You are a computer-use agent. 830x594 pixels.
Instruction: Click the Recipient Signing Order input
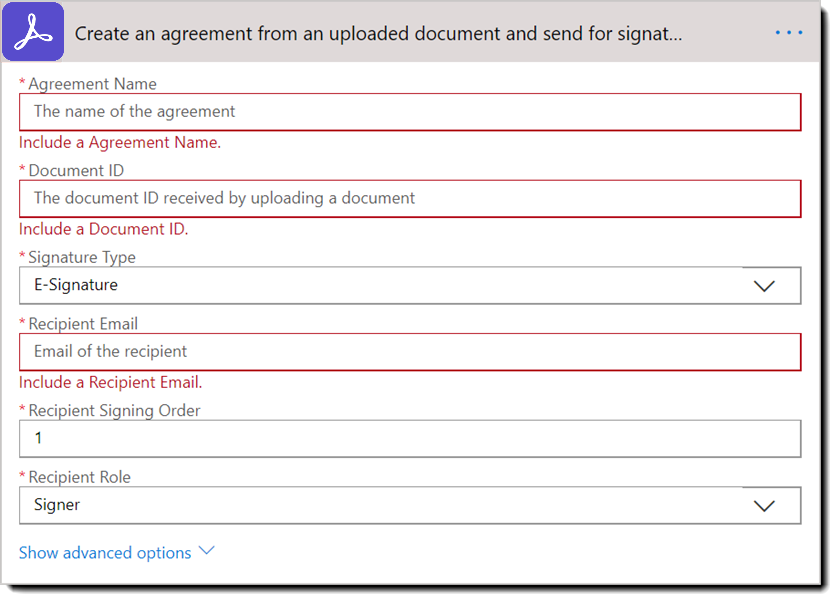click(x=410, y=439)
